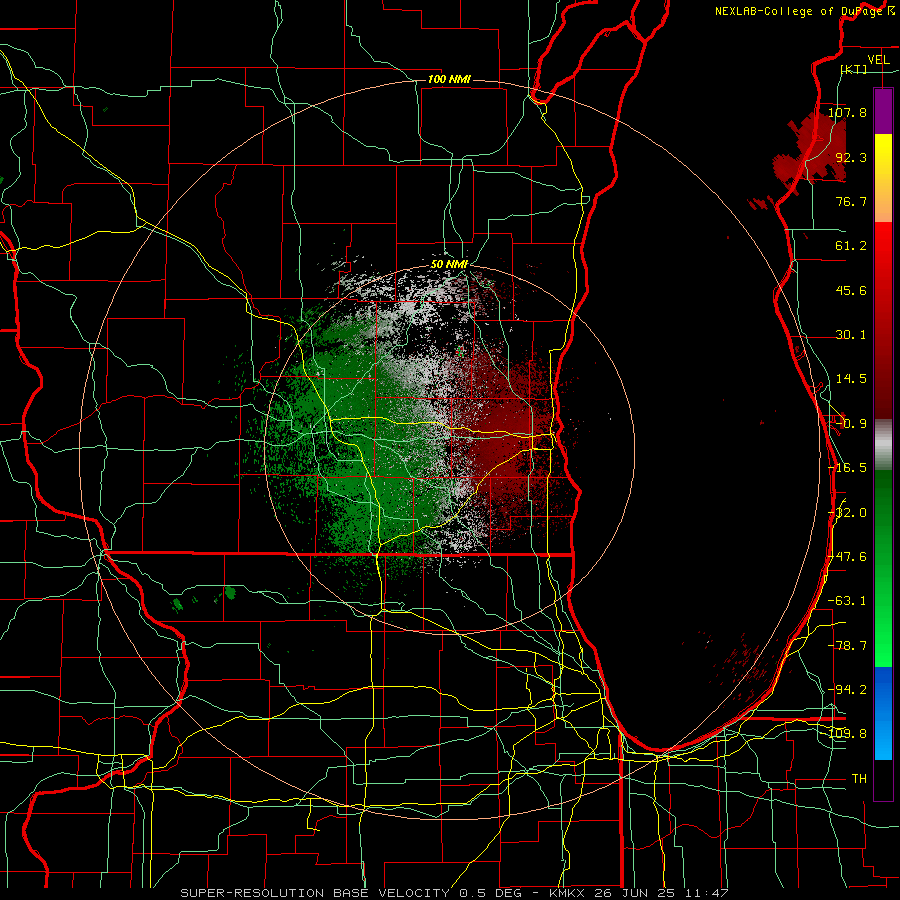Screen dimensions: 900x900
Task: Pick the yellow-orange segment of the color bar
Action: 883,178
